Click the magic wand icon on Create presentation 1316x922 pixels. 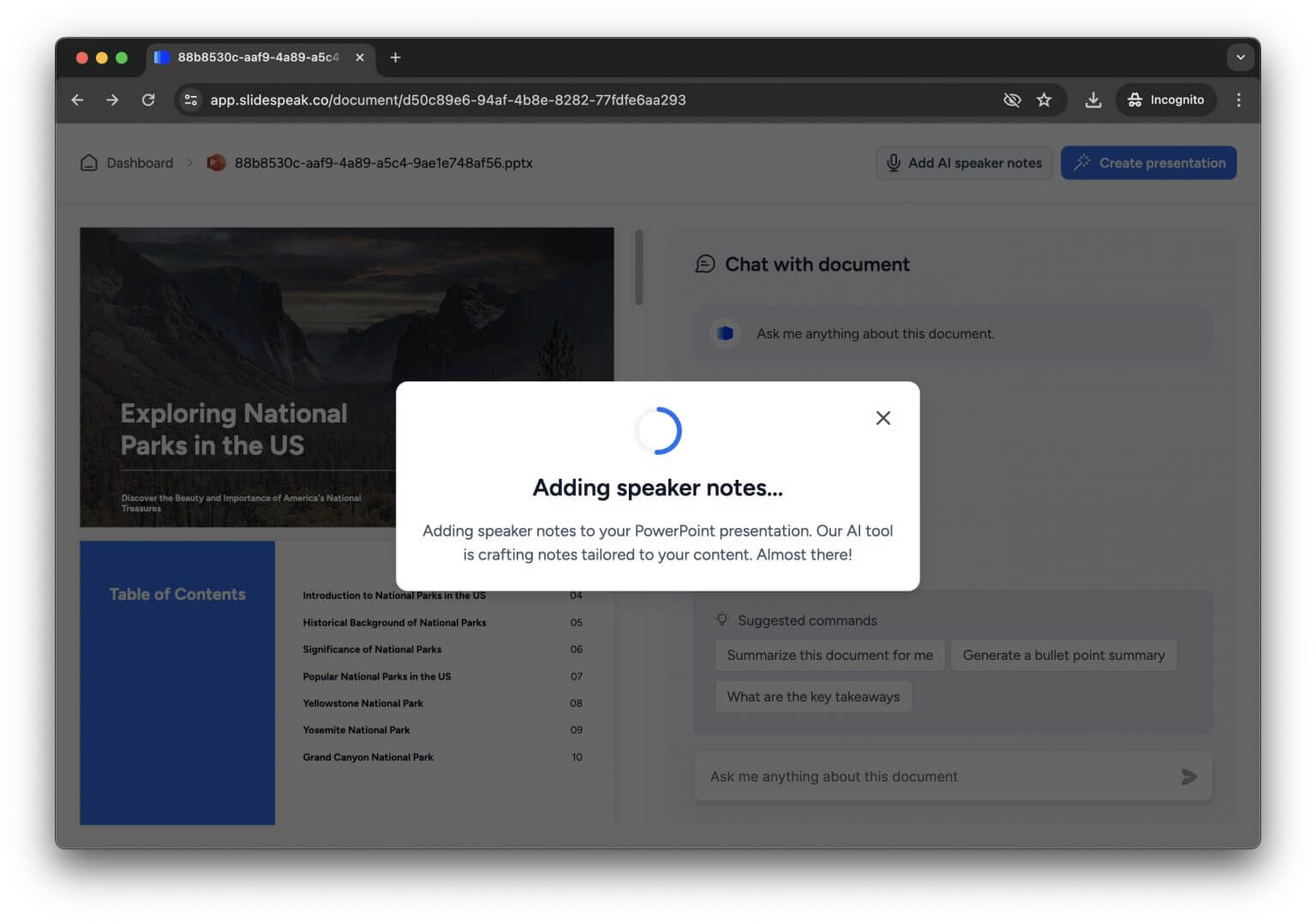[x=1082, y=162]
